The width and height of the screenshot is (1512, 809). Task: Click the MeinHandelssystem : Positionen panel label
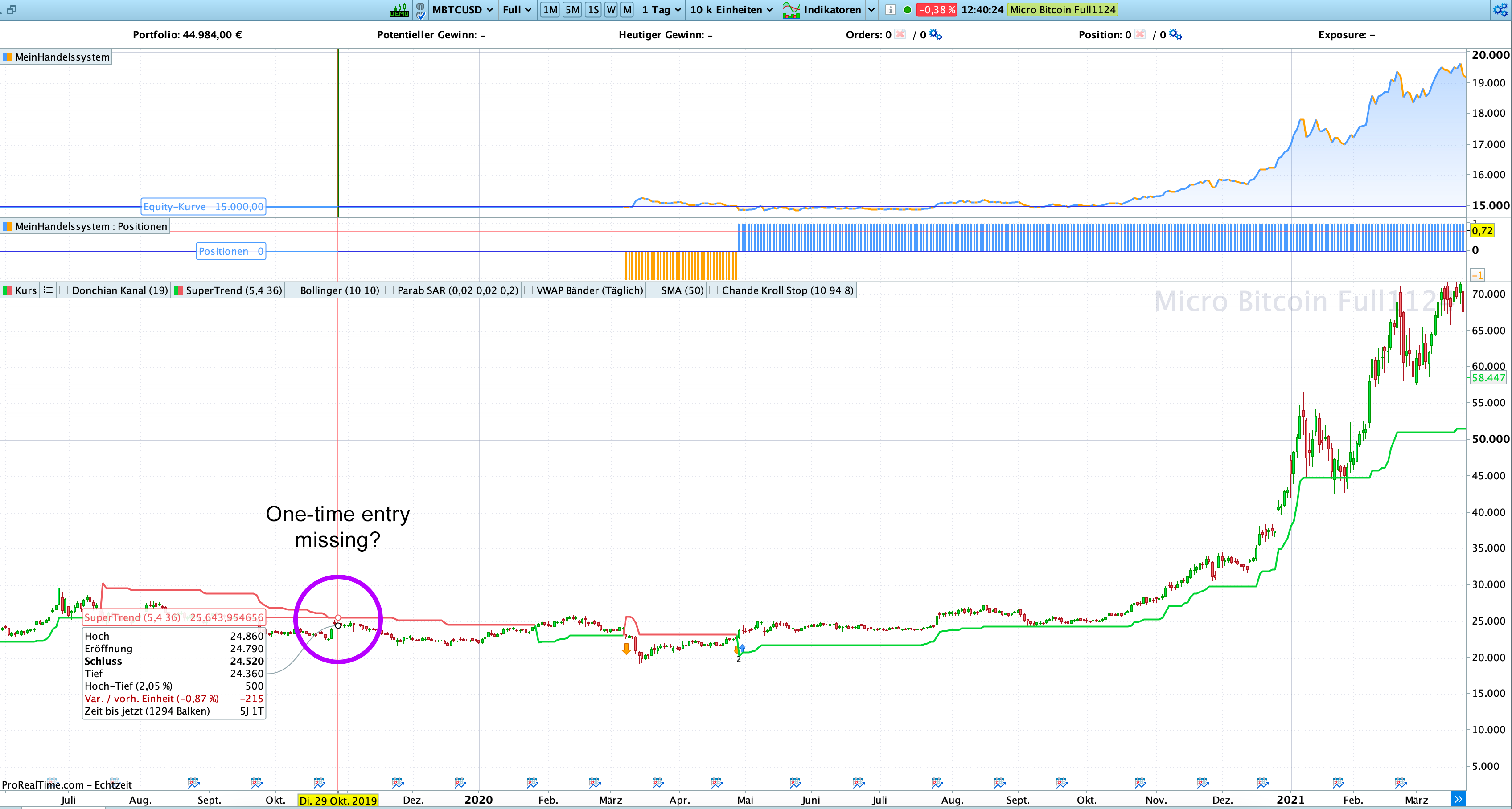91,226
